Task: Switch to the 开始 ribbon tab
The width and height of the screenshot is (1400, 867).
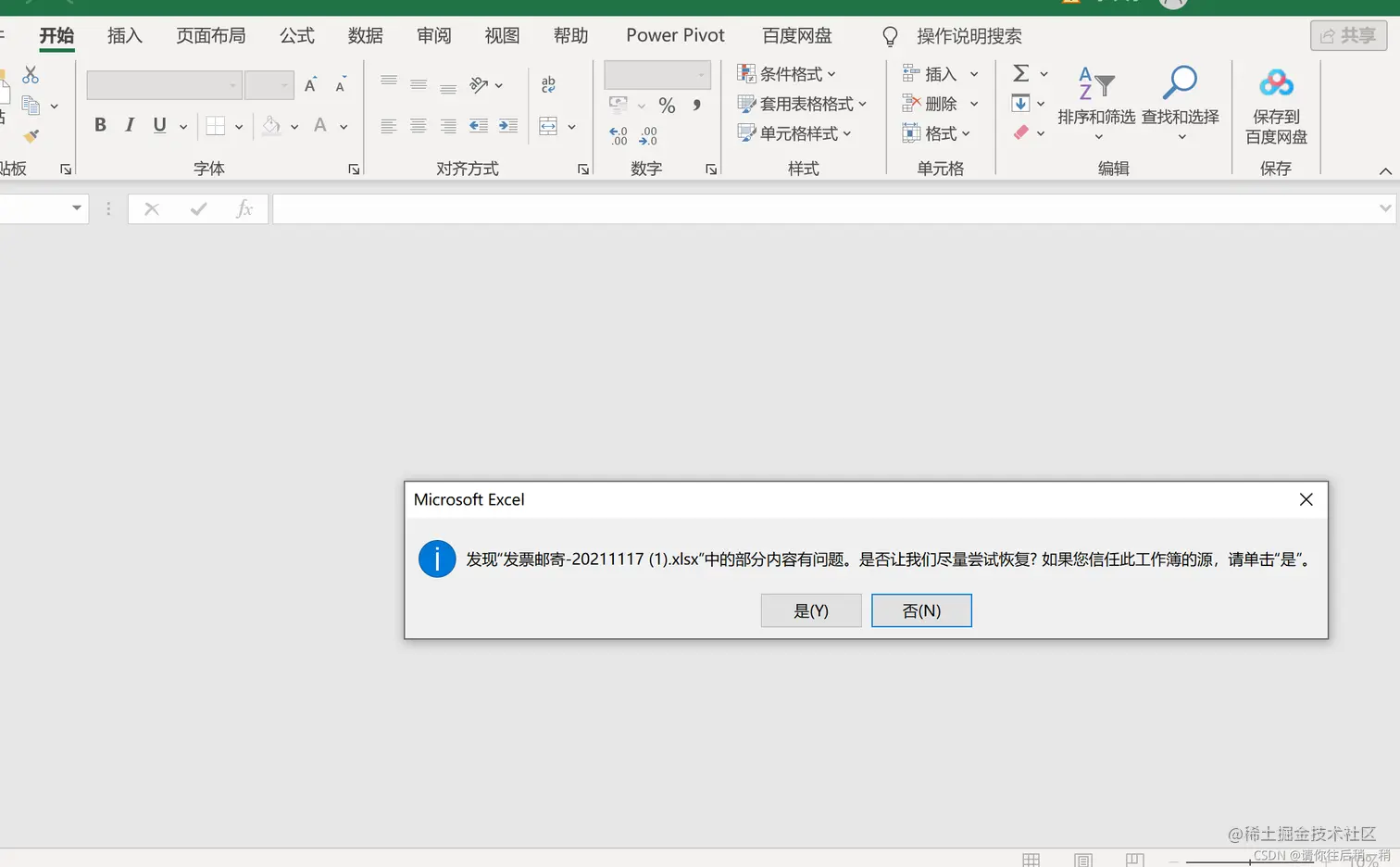Action: pyautogui.click(x=56, y=35)
